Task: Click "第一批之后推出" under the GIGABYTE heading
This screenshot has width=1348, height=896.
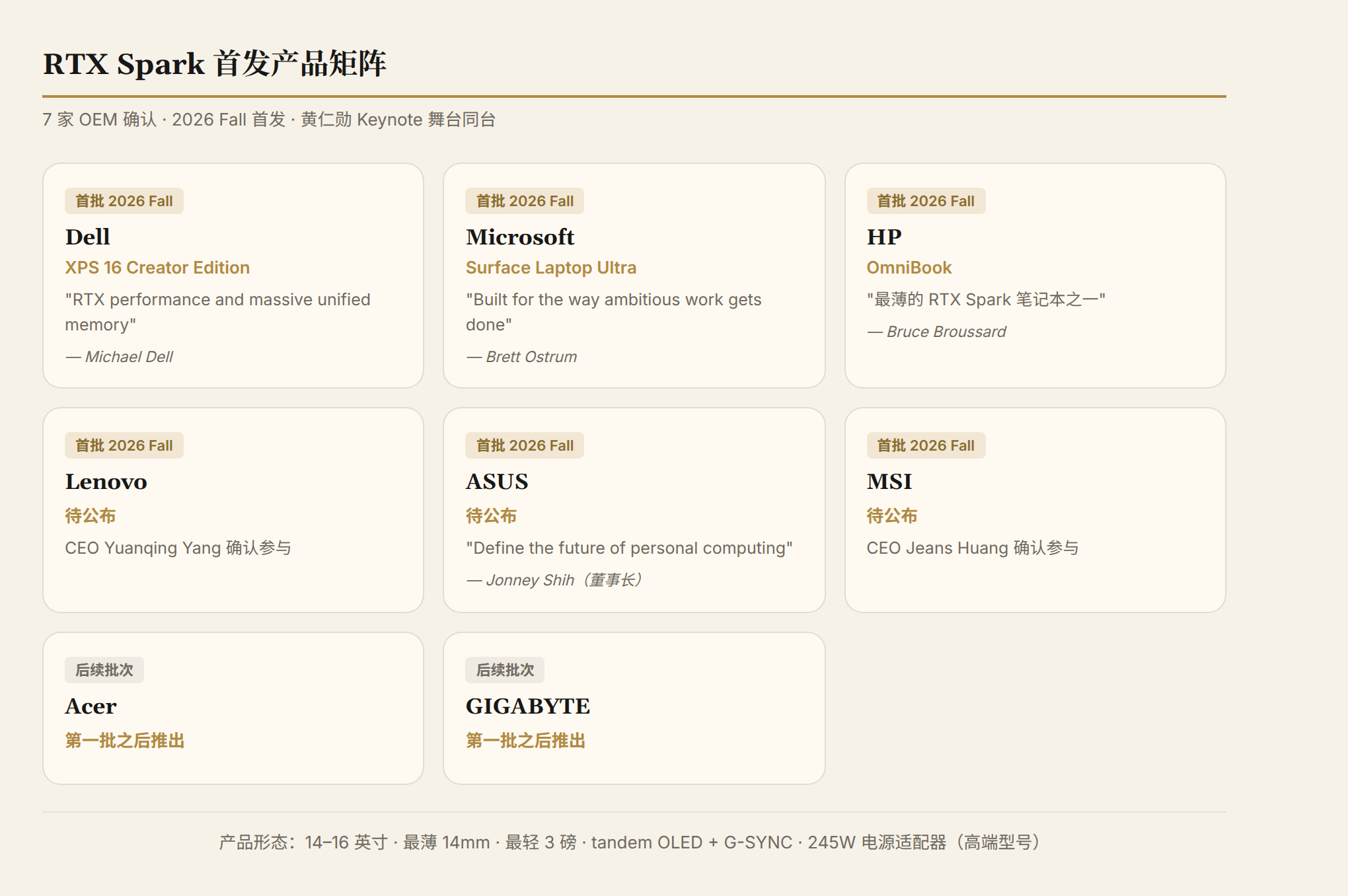Action: coord(525,740)
